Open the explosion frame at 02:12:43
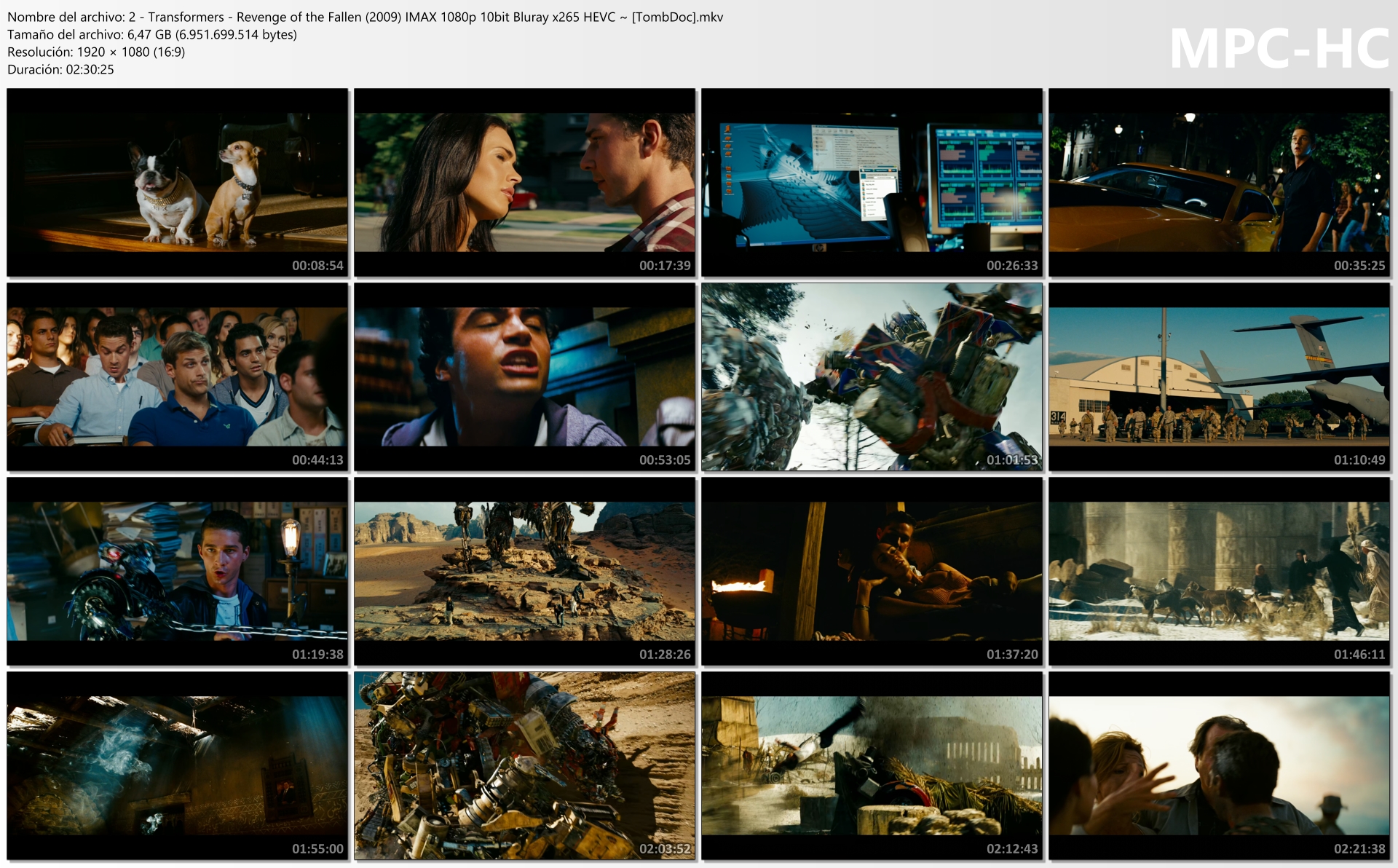This screenshot has width=1398, height=868. [872, 765]
